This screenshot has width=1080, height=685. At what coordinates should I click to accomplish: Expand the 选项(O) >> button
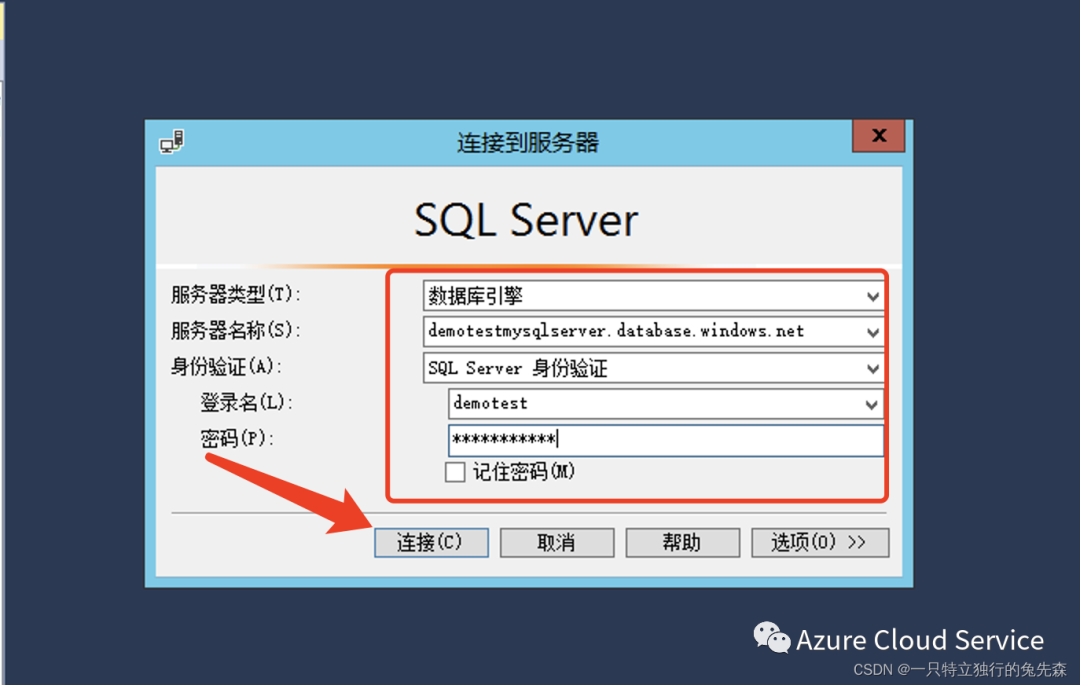(820, 542)
